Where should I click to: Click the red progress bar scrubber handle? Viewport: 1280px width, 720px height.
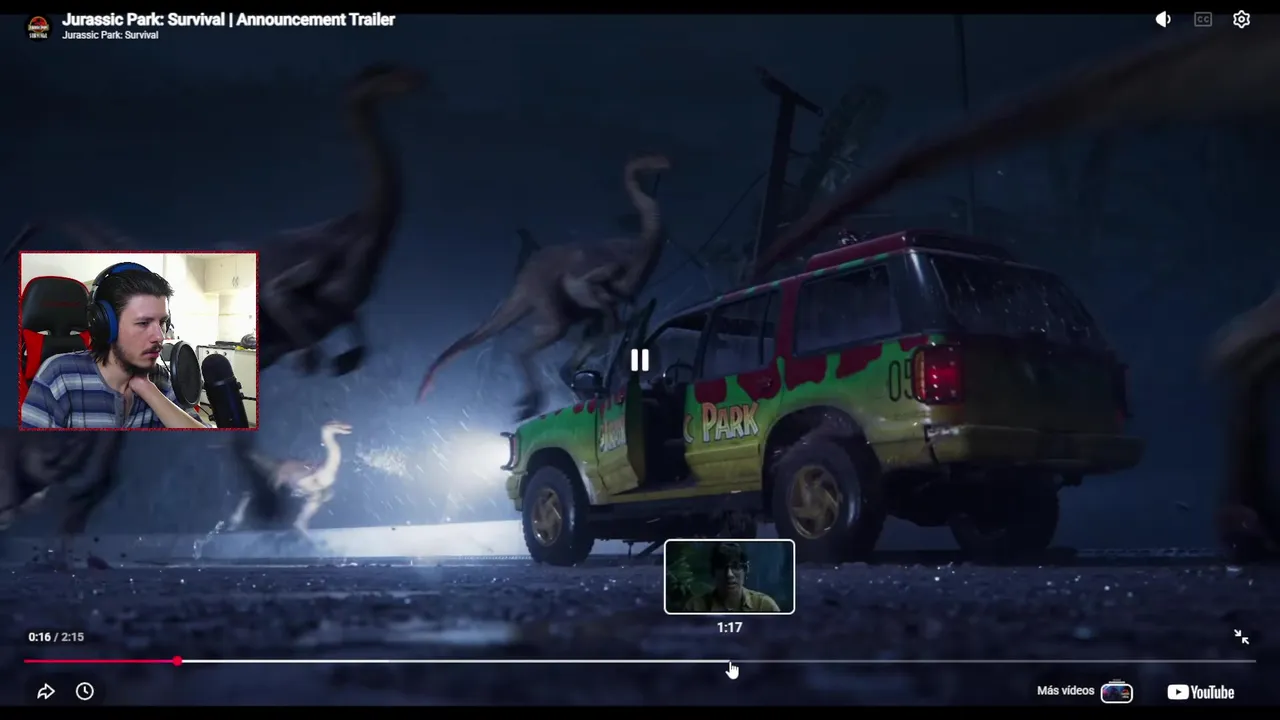[x=177, y=661]
